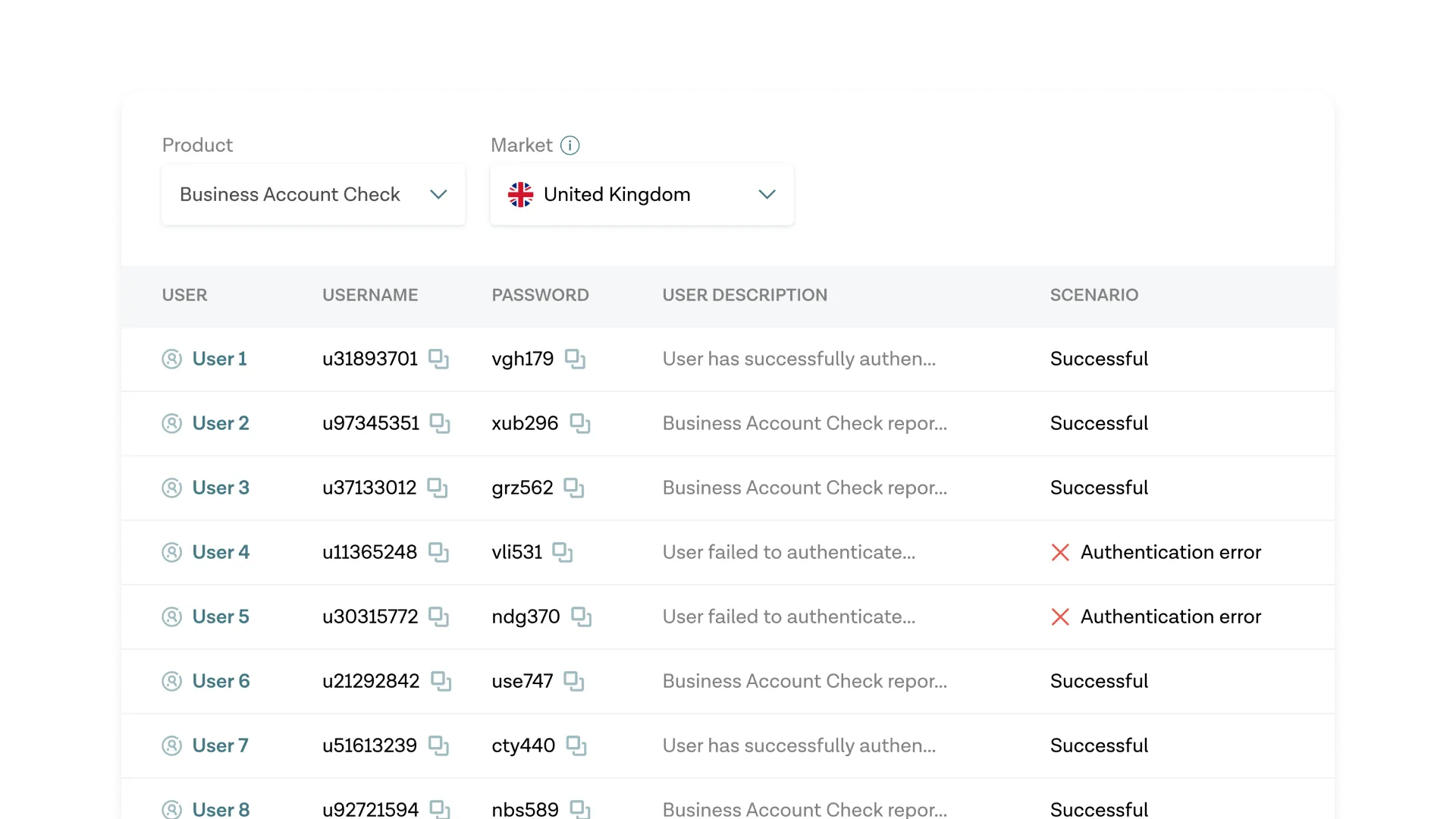The image size is (1456, 819).
Task: Click User 5 Authentication error scenario
Action: 1170,617
